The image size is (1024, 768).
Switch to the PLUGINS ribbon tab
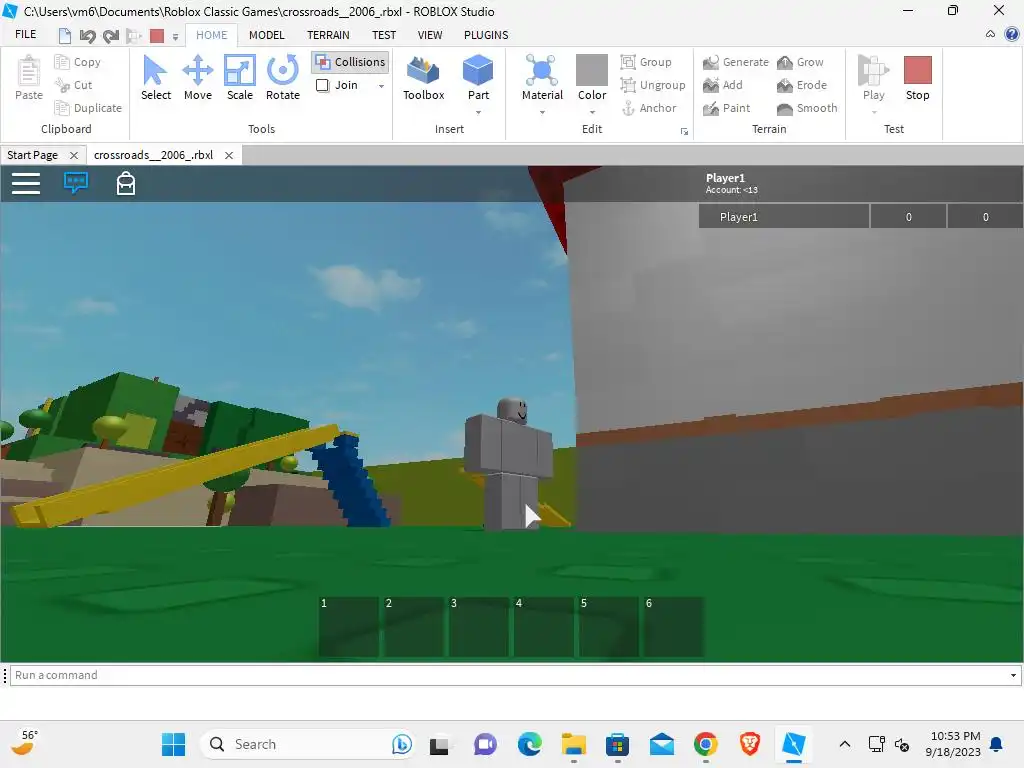tap(486, 35)
